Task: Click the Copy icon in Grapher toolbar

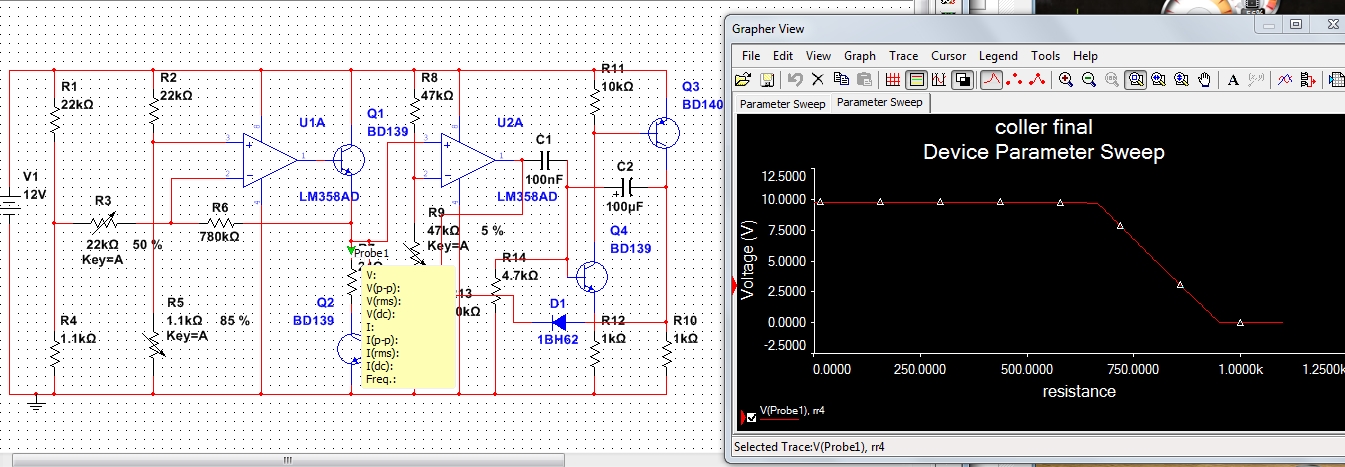Action: point(841,80)
